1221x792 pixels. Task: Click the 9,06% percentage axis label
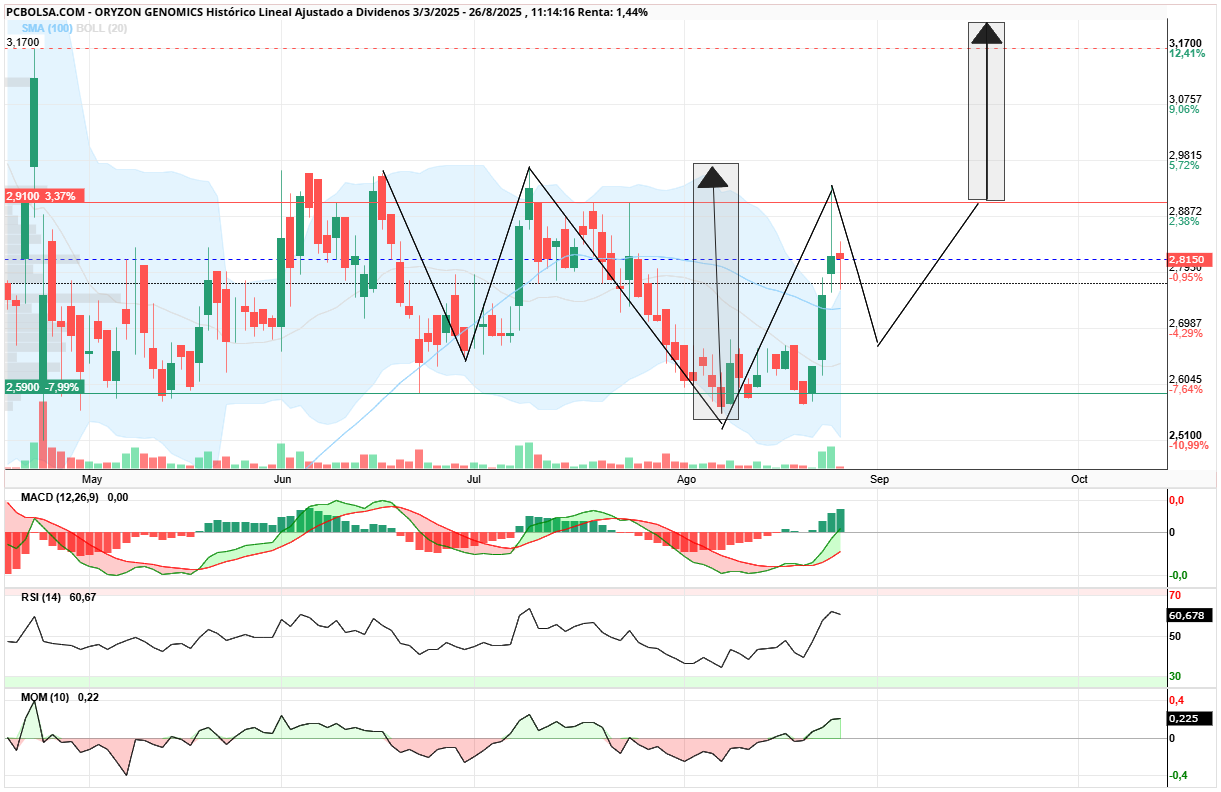pyautogui.click(x=1183, y=109)
